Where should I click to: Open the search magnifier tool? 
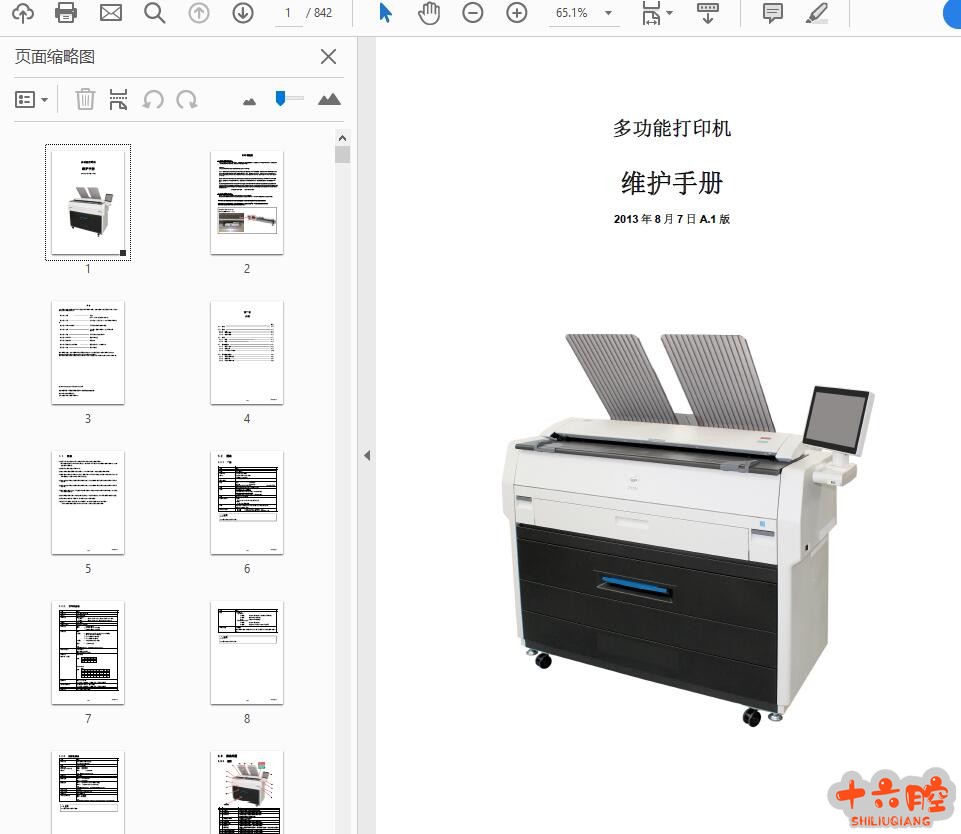154,13
